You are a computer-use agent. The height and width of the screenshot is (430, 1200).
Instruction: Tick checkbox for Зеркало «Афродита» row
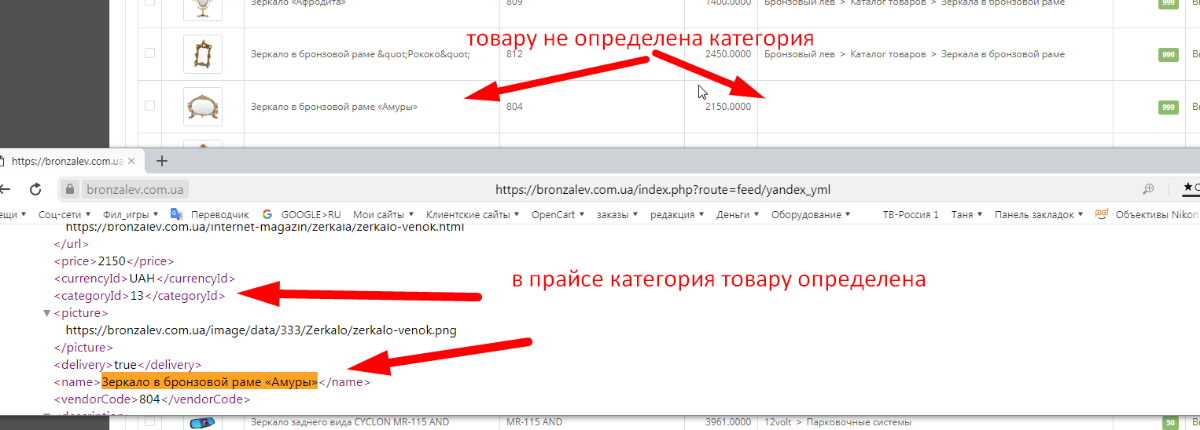pyautogui.click(x=150, y=4)
